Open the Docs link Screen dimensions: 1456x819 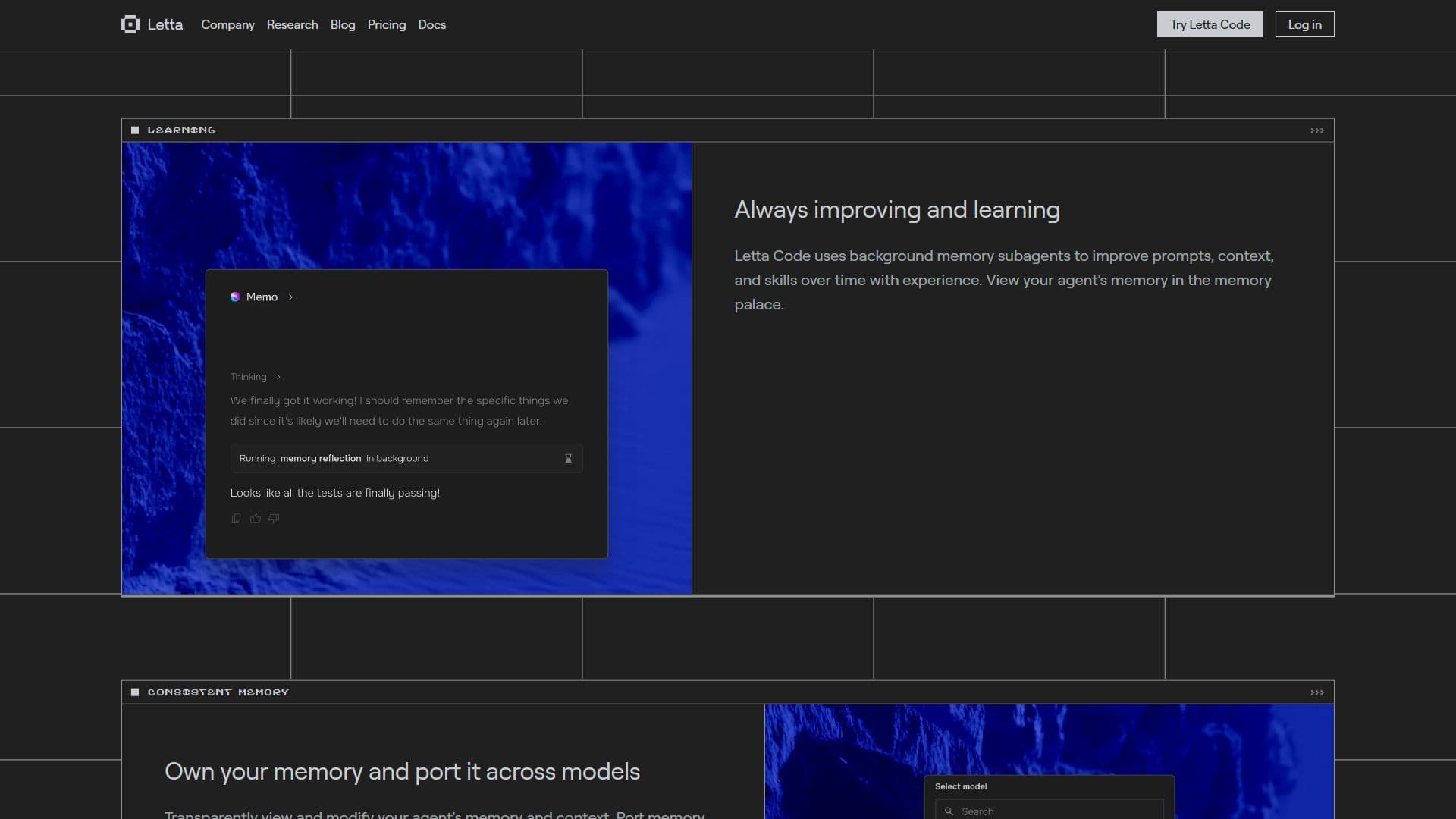tap(432, 24)
